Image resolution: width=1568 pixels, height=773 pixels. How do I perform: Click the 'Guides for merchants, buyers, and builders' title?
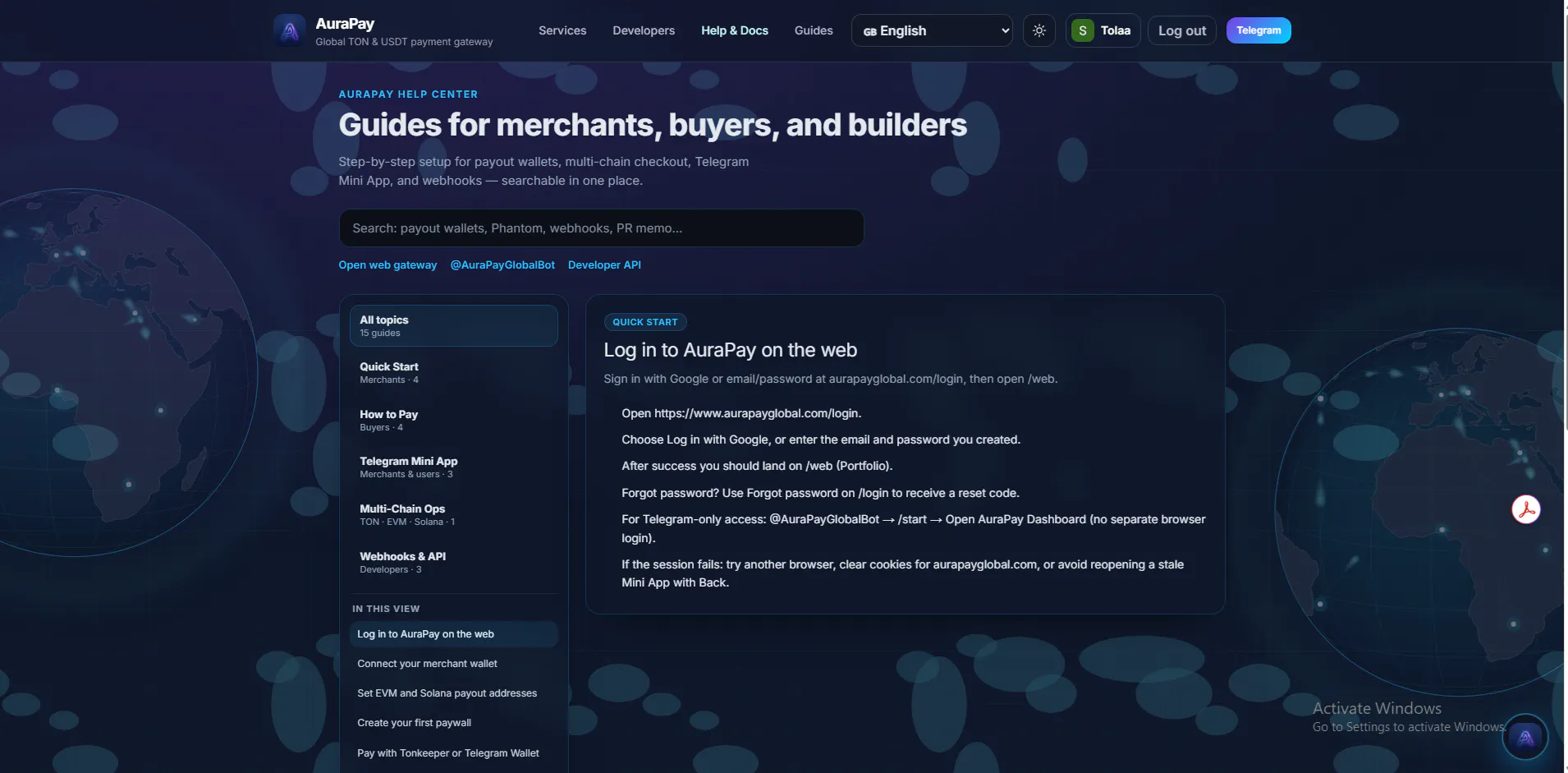click(x=653, y=125)
